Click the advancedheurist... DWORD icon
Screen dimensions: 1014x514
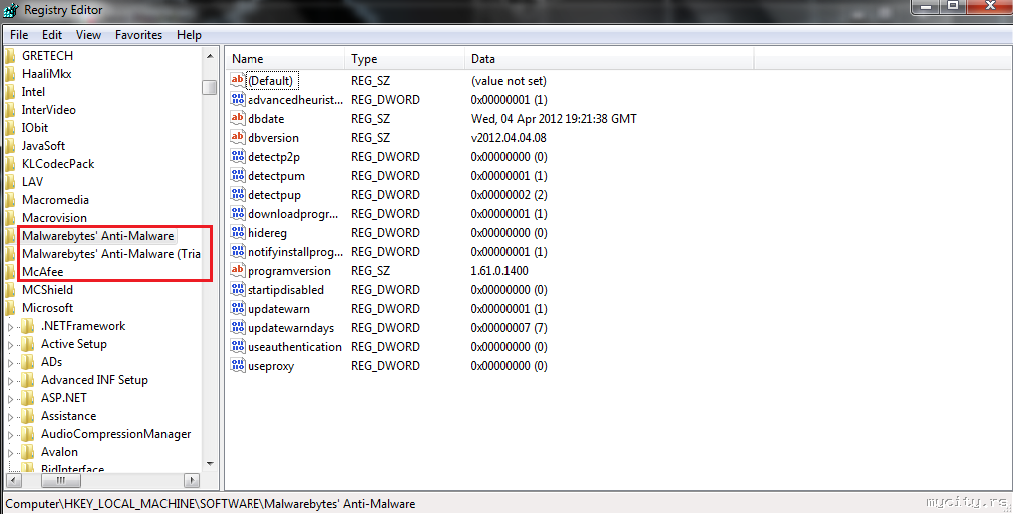click(x=237, y=100)
